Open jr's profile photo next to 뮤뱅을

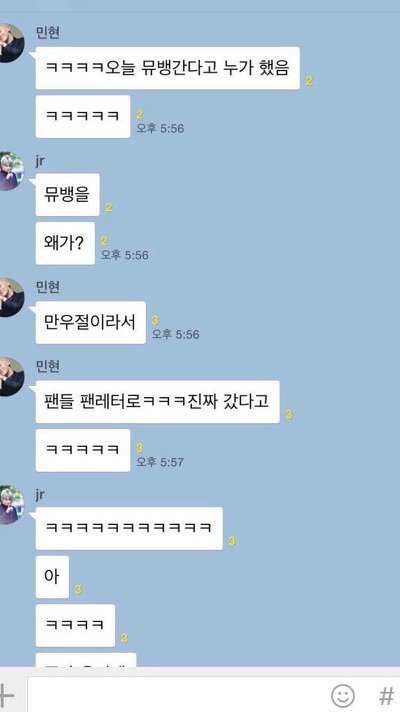pyautogui.click(x=10, y=171)
